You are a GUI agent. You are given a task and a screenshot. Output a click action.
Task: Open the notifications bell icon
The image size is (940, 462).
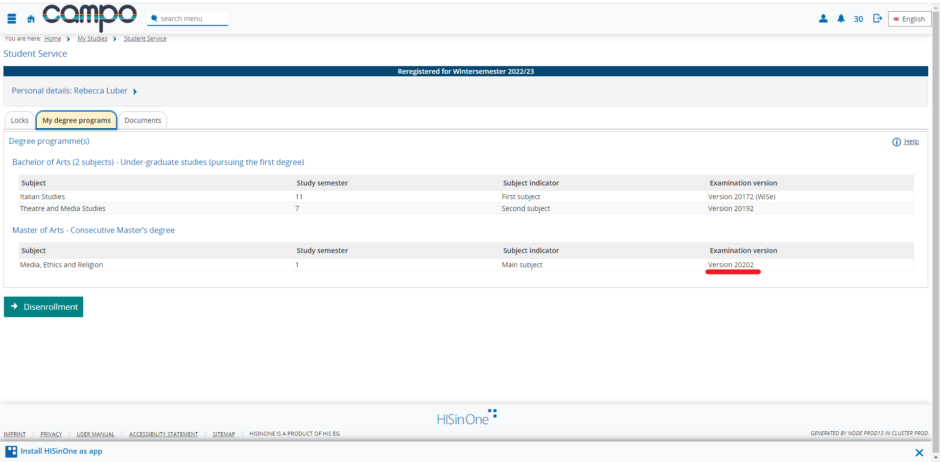841,19
